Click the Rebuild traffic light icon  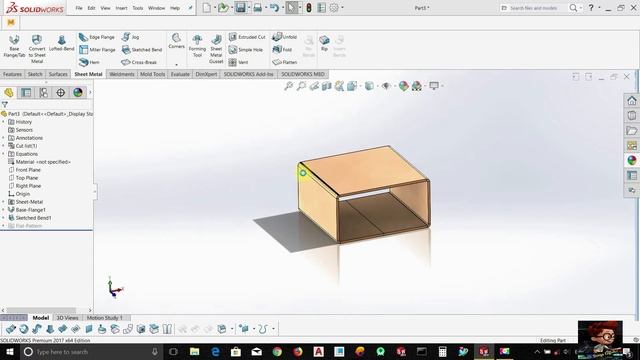click(x=309, y=8)
